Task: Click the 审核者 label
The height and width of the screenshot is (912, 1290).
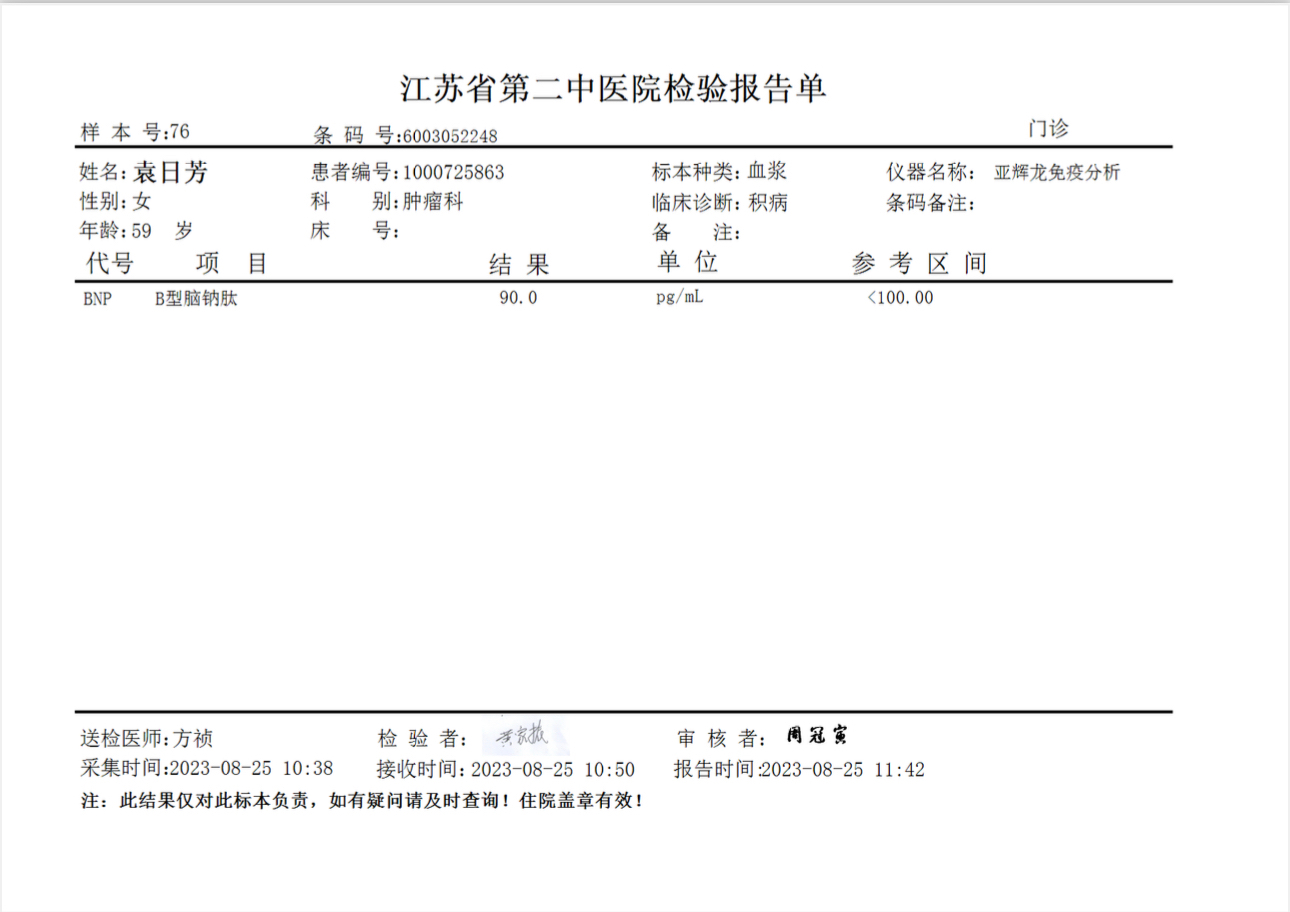Action: coord(722,739)
